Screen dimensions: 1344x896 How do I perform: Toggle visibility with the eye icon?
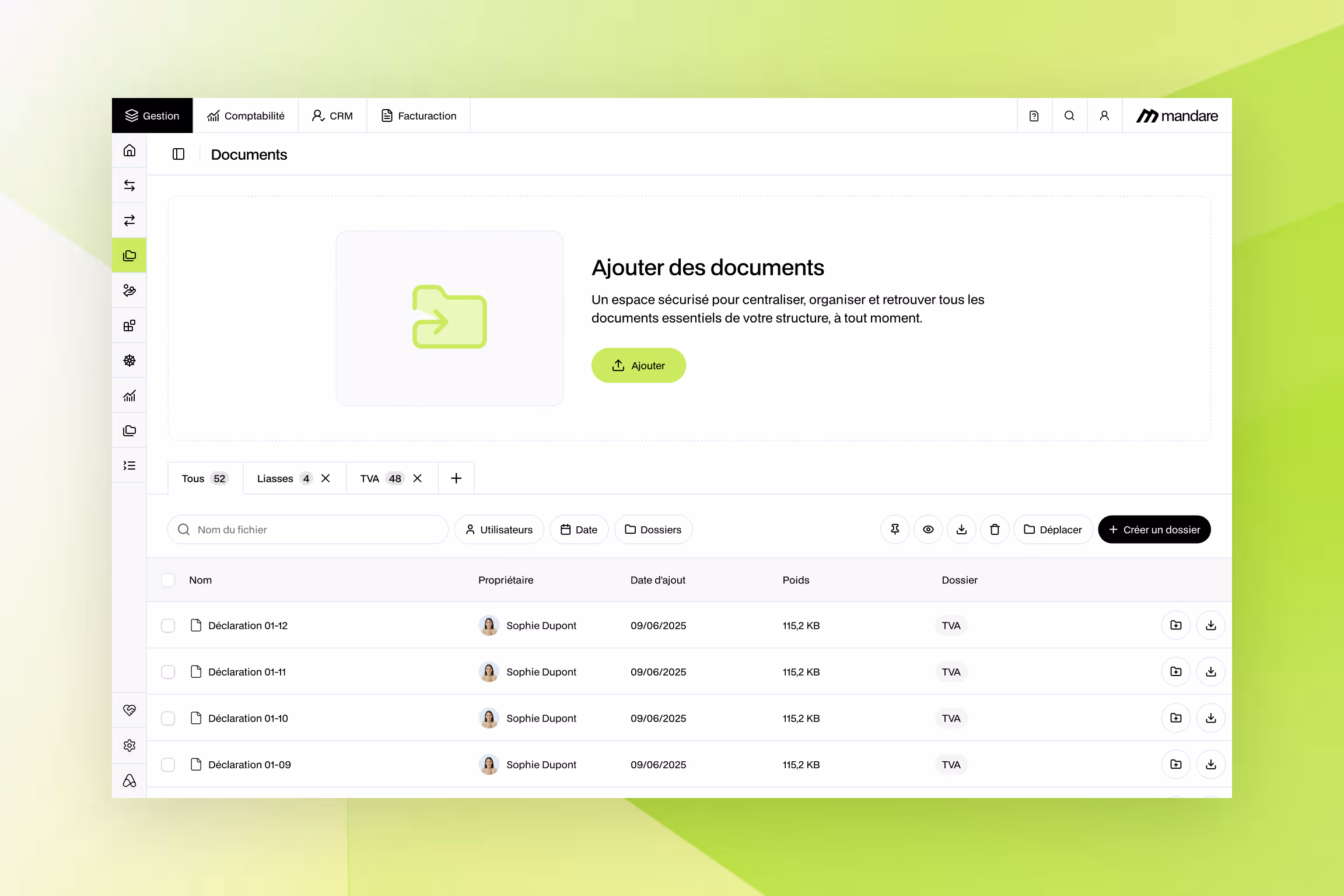coord(928,529)
